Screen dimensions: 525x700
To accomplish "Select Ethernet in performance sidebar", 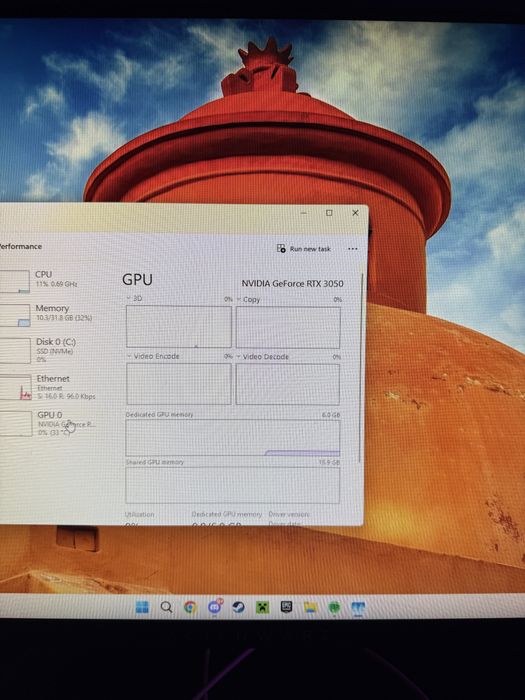I will click(47, 387).
